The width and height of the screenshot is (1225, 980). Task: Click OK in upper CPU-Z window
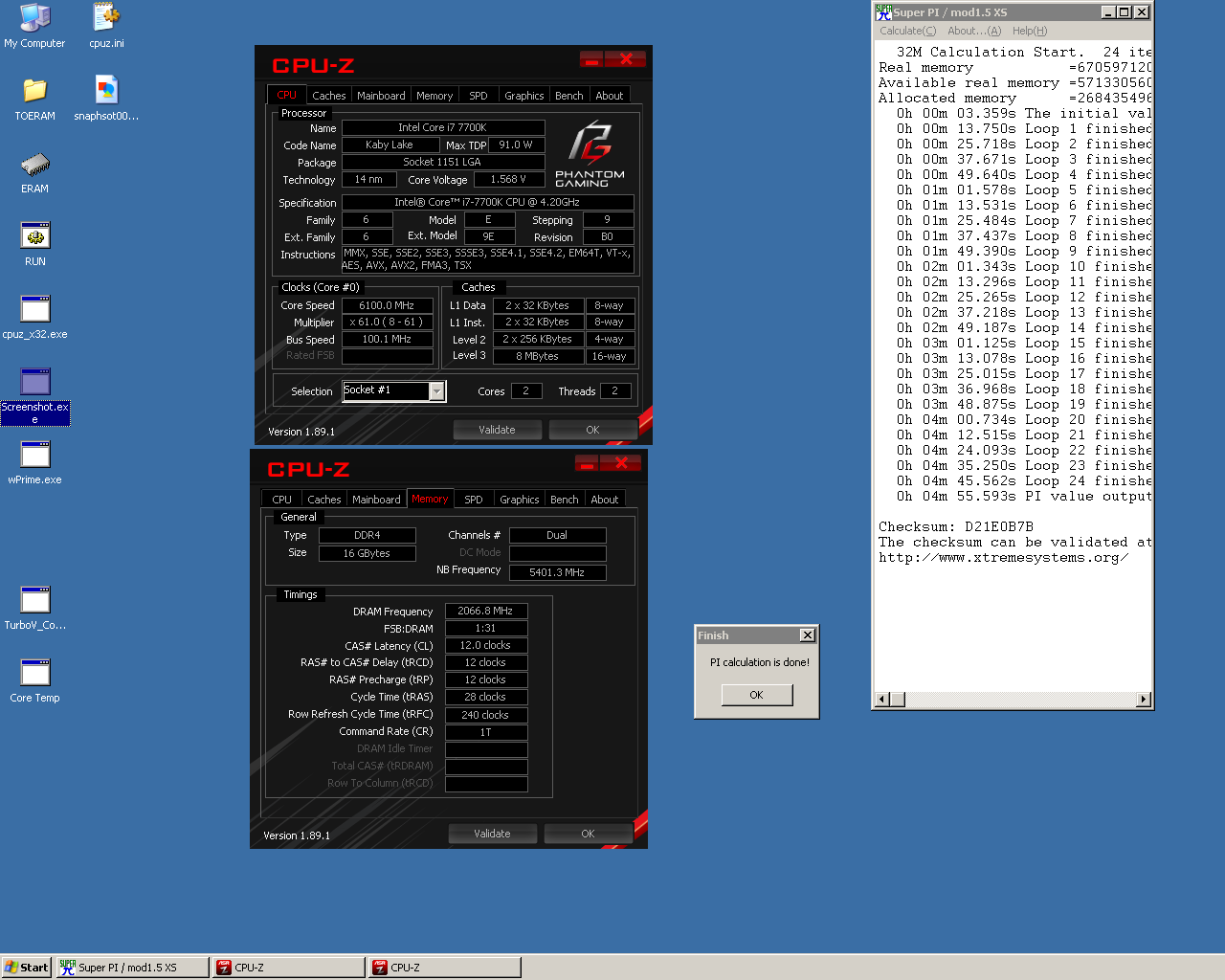click(x=592, y=430)
